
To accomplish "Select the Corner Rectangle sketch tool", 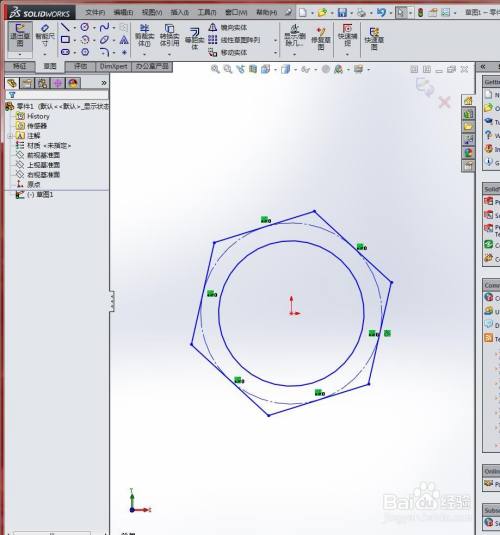I will tap(65, 40).
